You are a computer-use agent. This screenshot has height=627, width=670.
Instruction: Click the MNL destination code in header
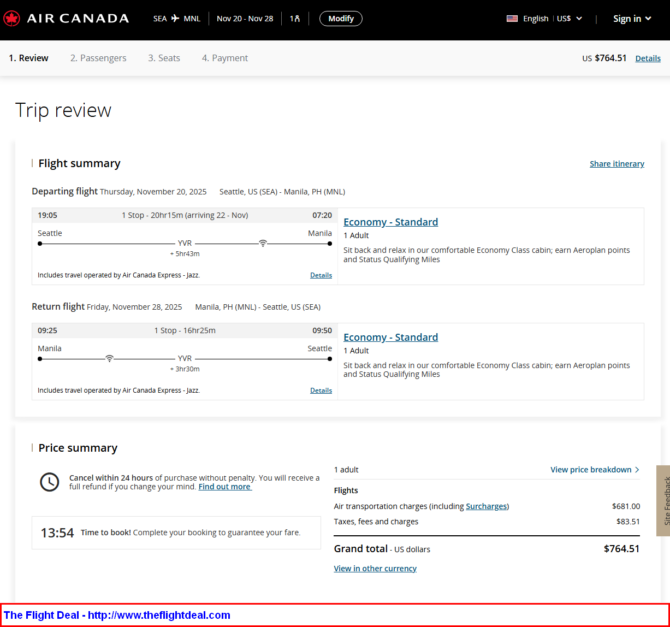click(192, 18)
